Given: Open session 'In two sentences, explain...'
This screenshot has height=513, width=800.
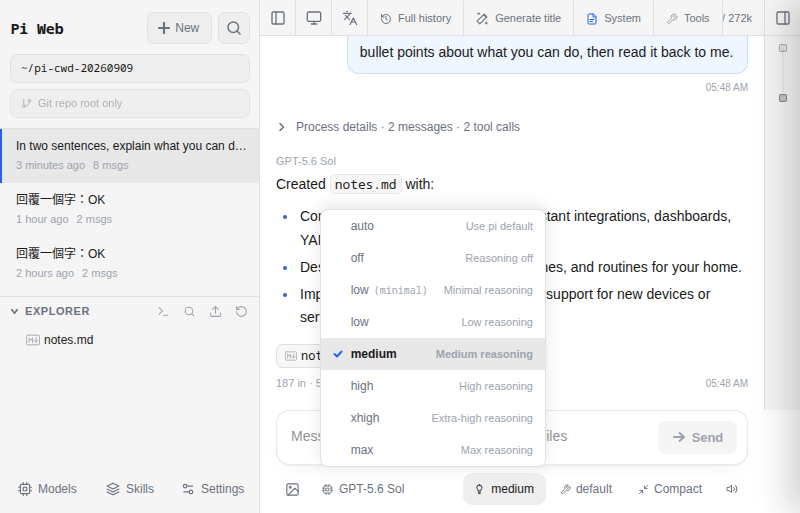Looking at the screenshot, I should coord(130,156).
